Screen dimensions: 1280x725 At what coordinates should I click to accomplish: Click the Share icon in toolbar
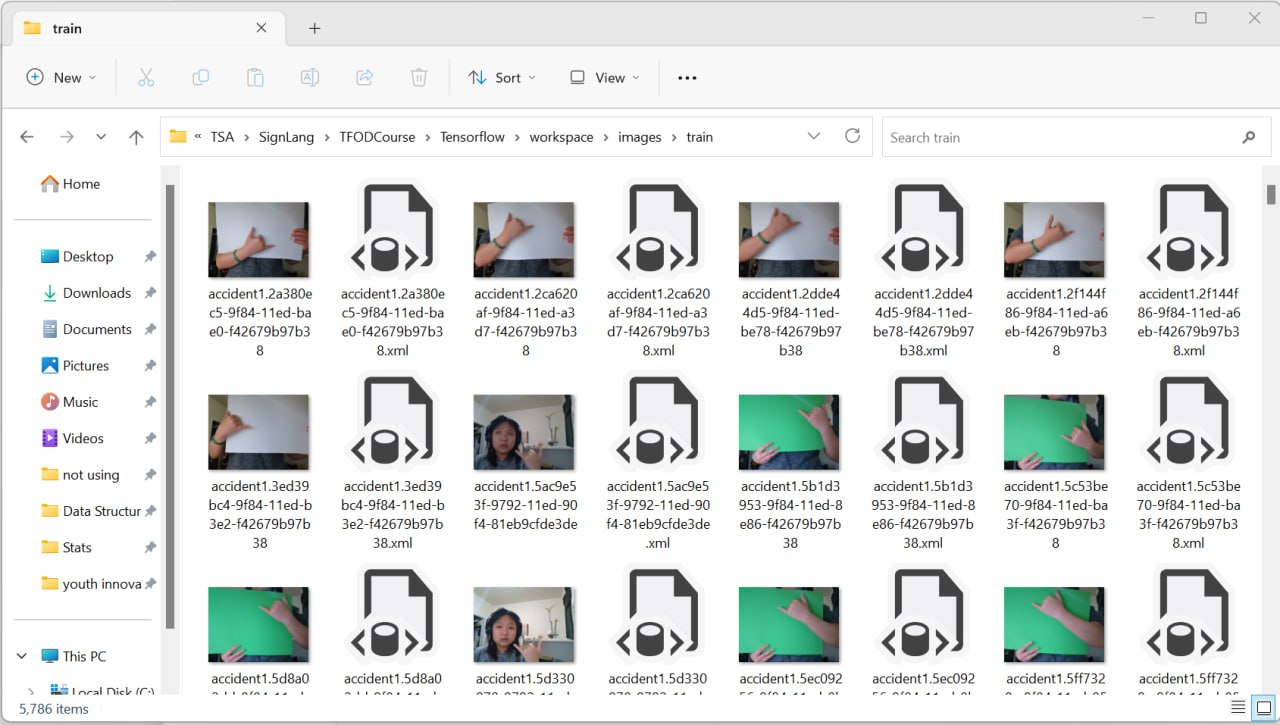pyautogui.click(x=365, y=77)
